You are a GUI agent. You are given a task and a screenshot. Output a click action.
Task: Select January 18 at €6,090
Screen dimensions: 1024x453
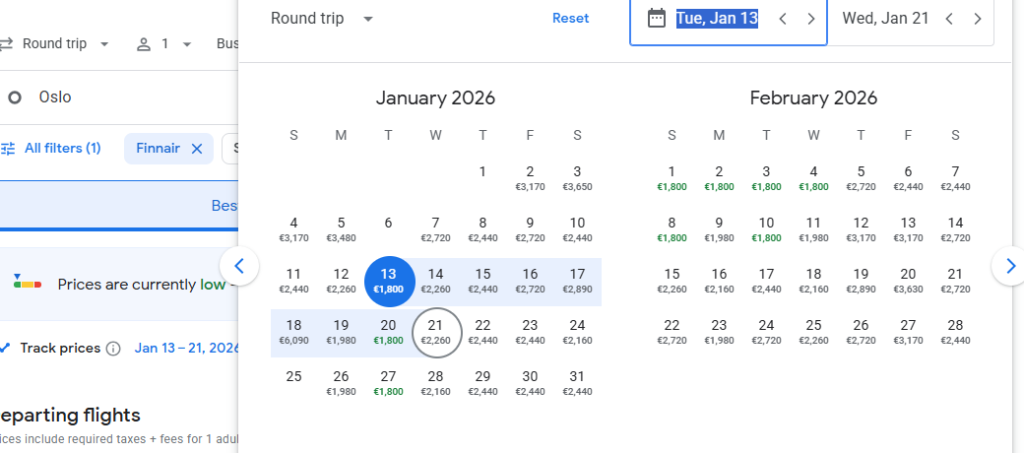pos(294,332)
